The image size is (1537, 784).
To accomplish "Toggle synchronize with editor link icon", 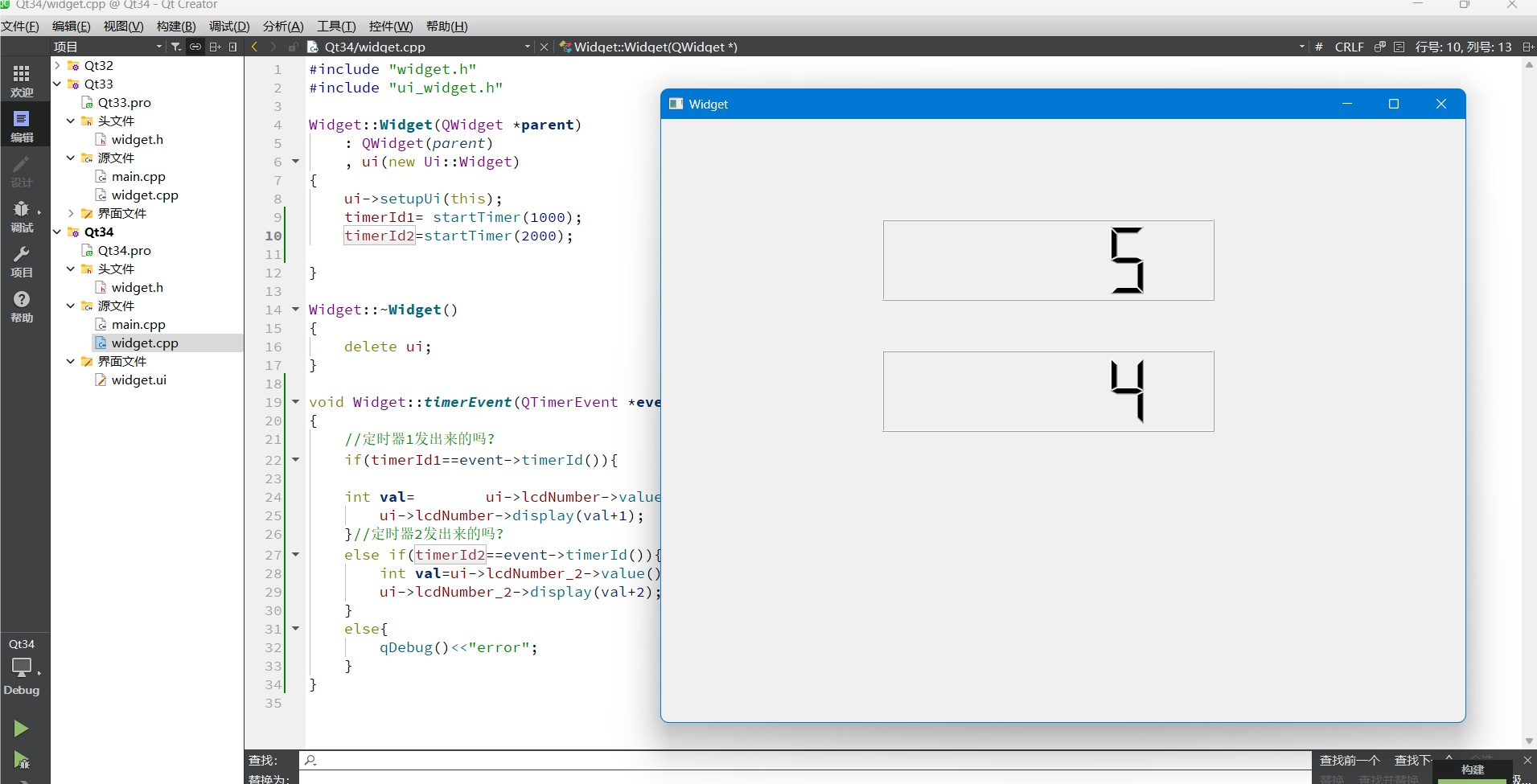I will 195,47.
